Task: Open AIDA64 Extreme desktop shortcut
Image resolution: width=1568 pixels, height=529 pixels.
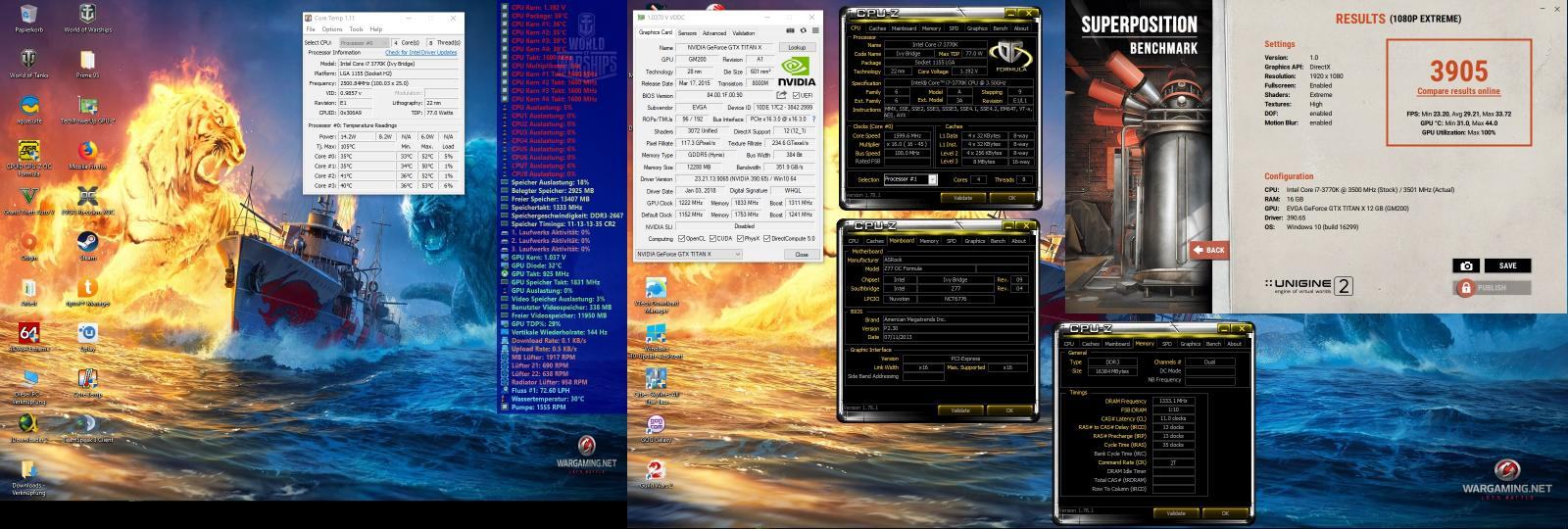Action: click(28, 336)
